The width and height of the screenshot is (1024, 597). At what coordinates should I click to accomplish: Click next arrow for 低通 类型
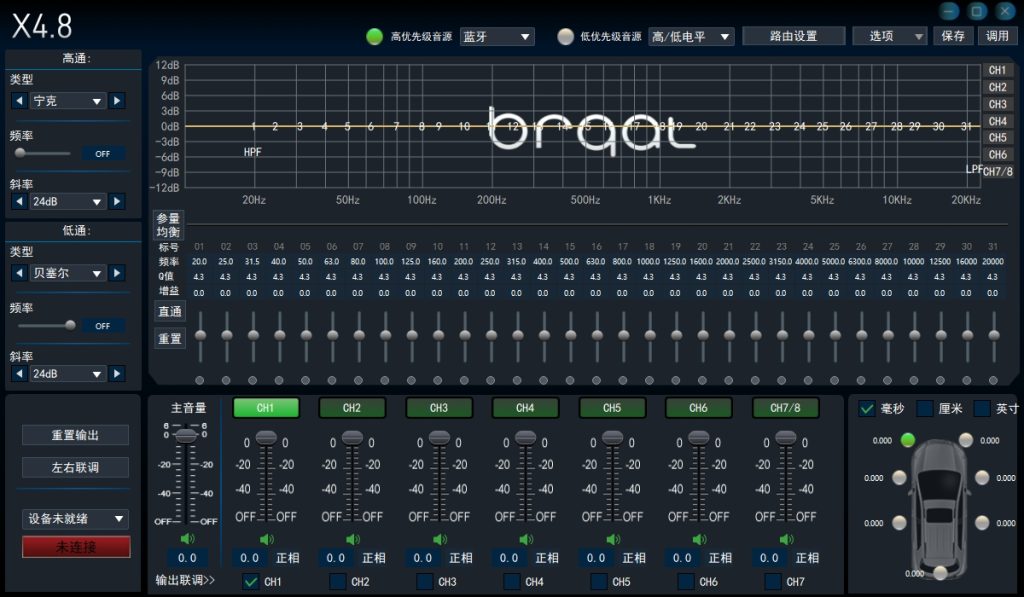[x=117, y=273]
